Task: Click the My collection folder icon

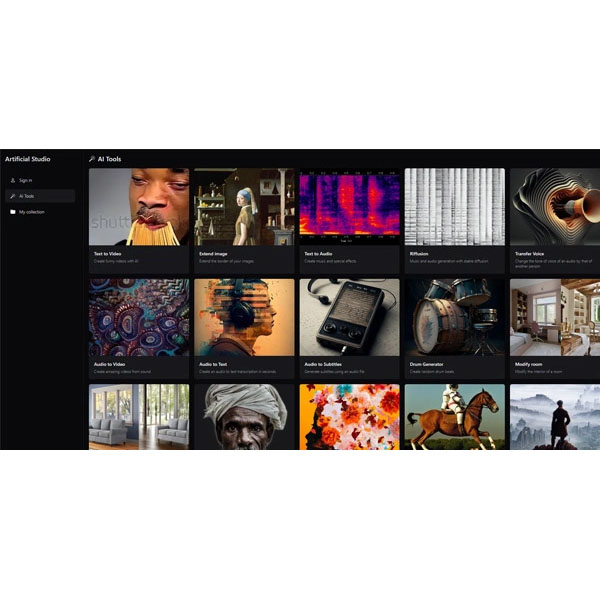Action: coord(12,212)
